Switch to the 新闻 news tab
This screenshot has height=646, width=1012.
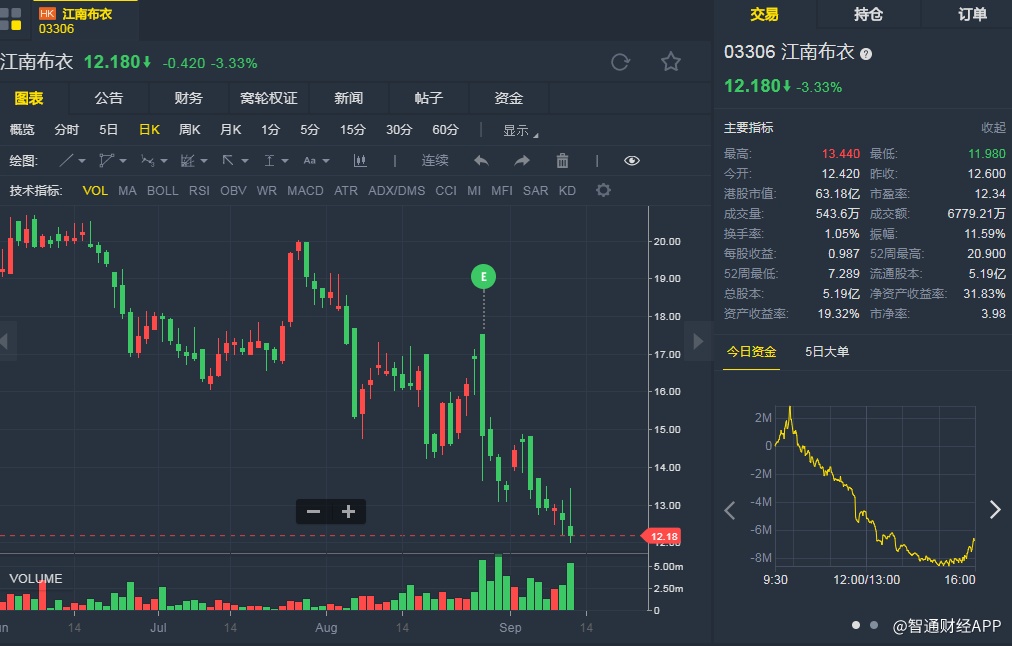coord(348,98)
